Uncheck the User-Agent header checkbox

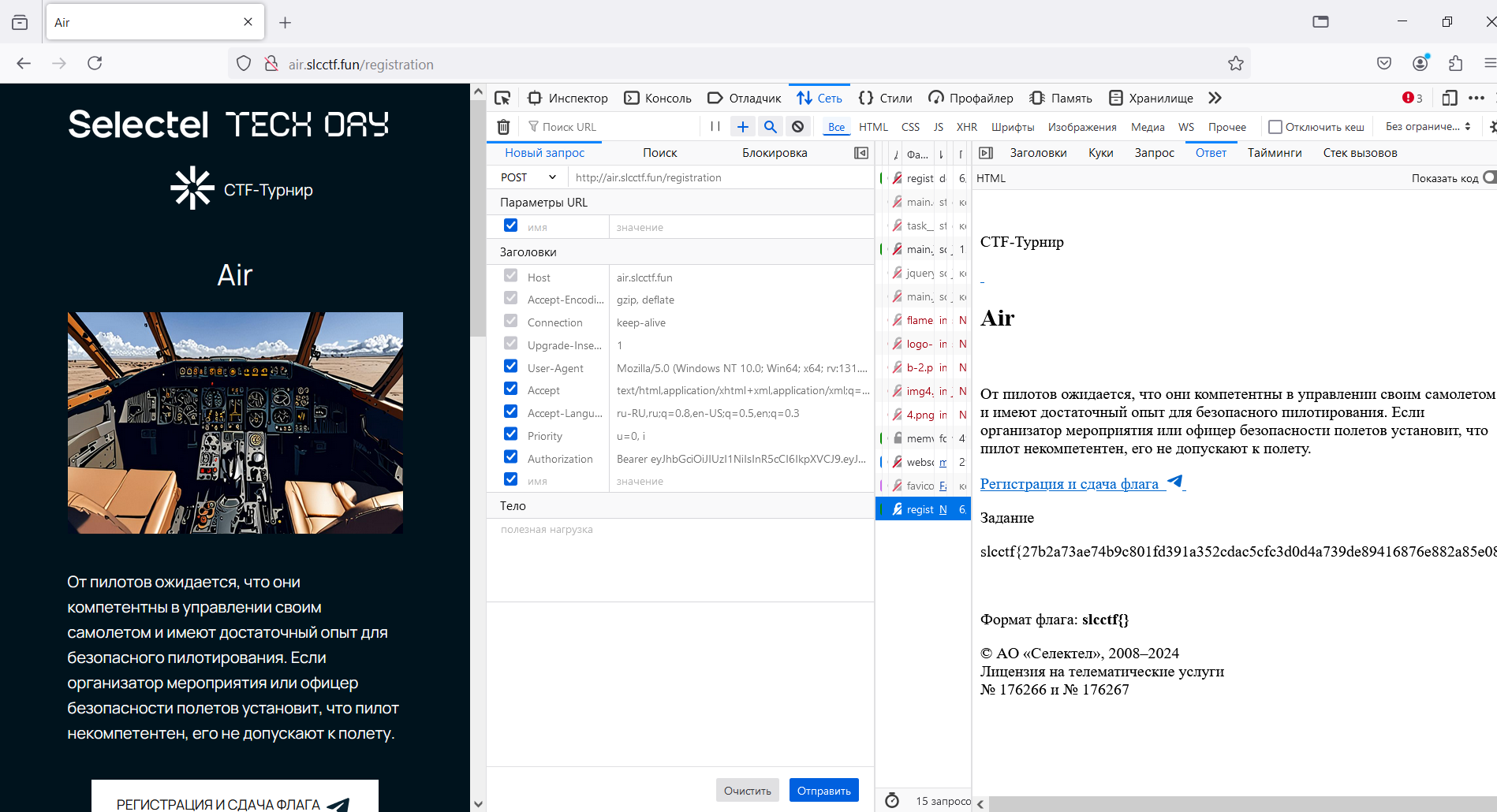coord(511,367)
